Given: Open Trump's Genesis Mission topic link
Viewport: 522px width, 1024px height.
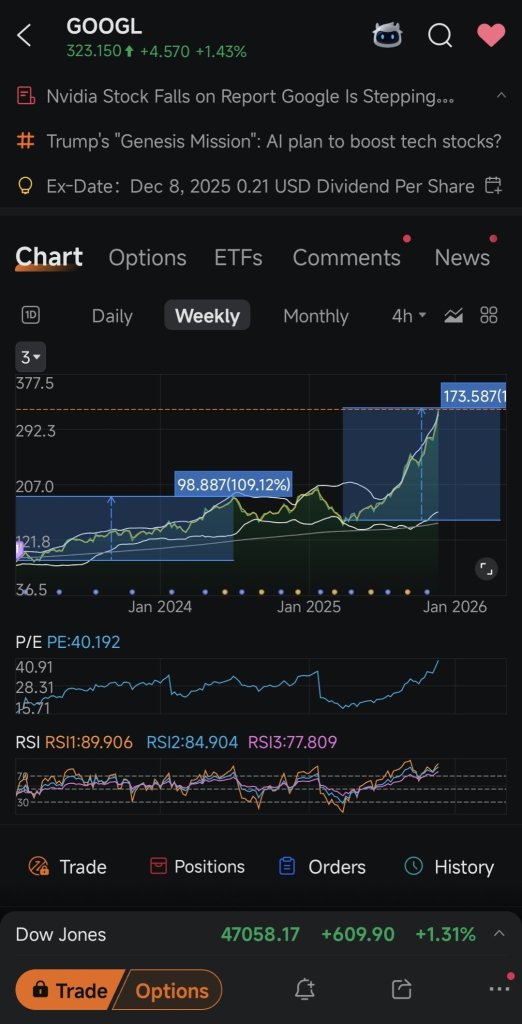Looking at the screenshot, I should click(274, 141).
